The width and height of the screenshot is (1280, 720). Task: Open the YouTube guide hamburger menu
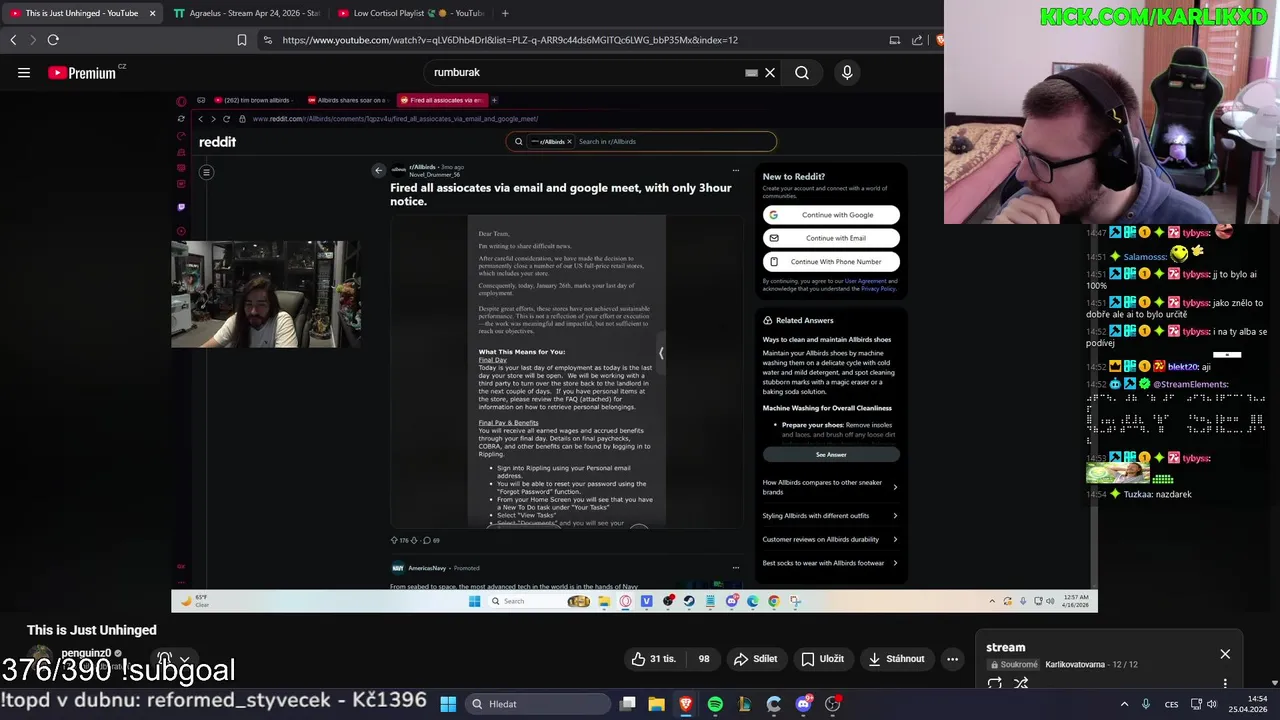[x=24, y=72]
